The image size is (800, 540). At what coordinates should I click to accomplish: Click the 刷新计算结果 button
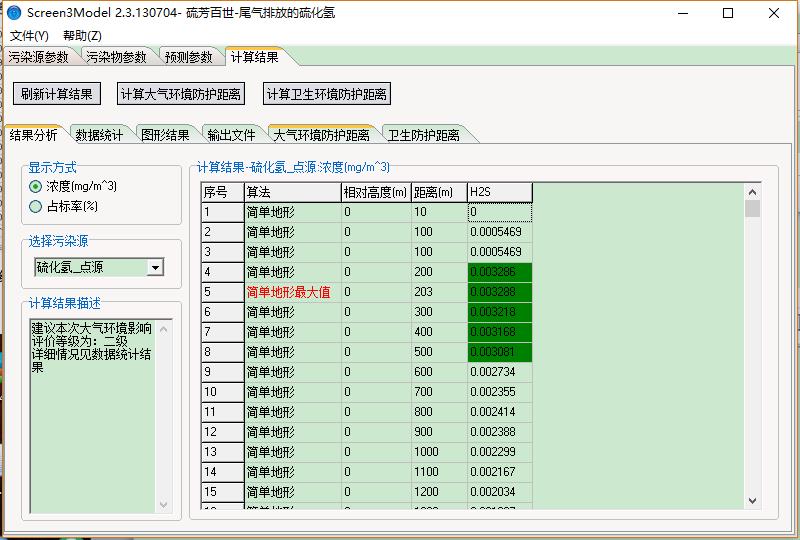click(57, 94)
